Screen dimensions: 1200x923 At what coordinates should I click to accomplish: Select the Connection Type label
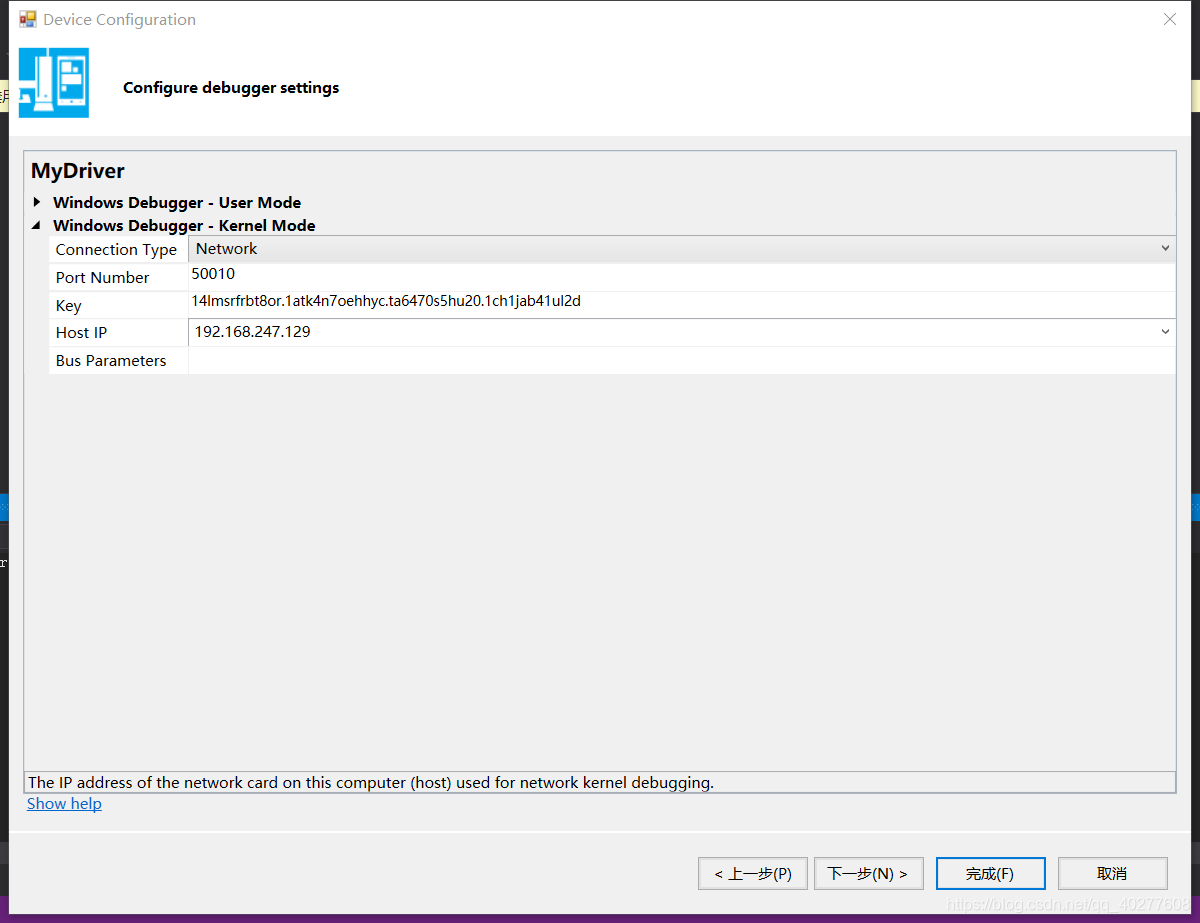[x=118, y=250]
